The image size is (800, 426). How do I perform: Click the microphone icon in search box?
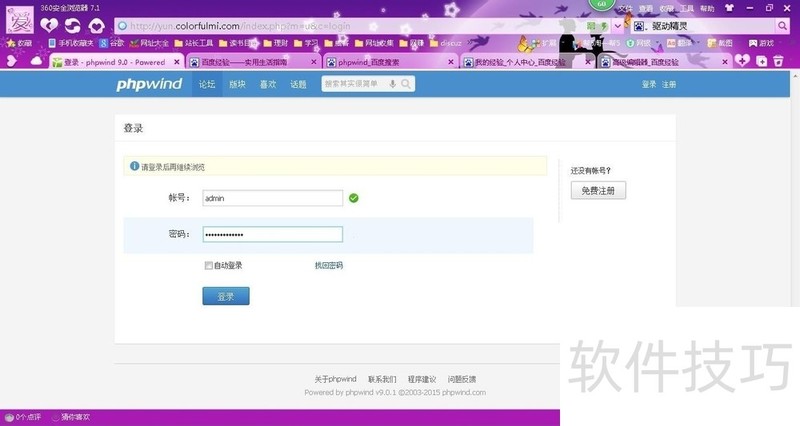405,85
